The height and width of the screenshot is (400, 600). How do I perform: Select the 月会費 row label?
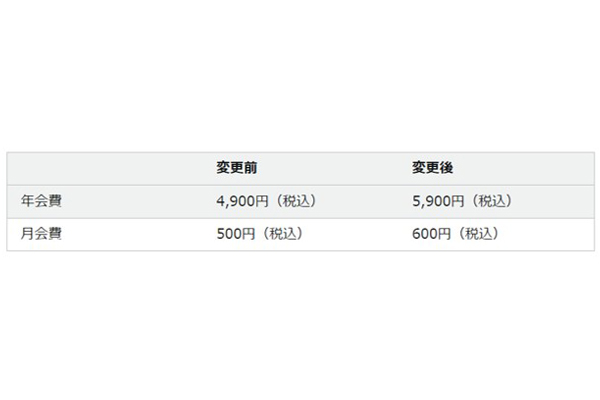tap(42, 234)
